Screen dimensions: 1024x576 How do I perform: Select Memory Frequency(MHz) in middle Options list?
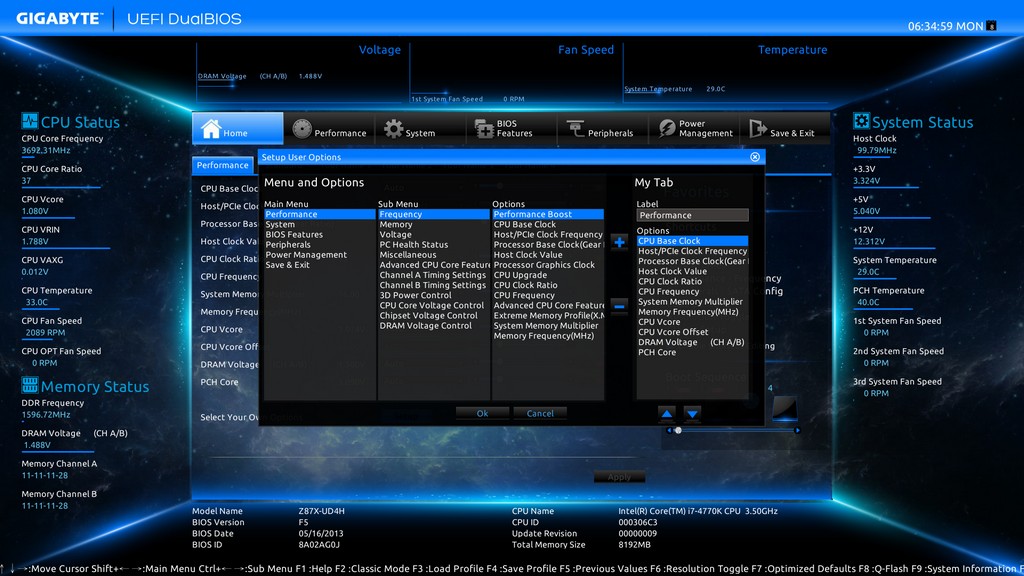(548, 336)
